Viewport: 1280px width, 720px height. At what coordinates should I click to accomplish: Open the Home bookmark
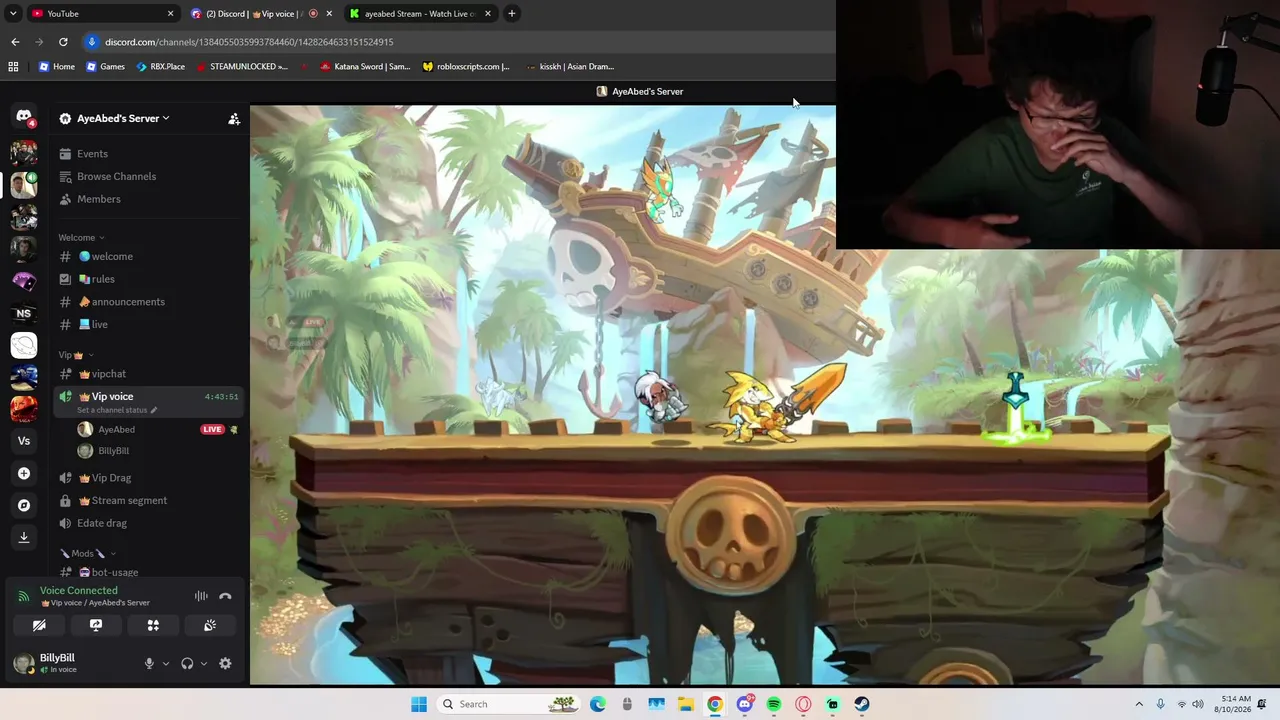point(57,67)
